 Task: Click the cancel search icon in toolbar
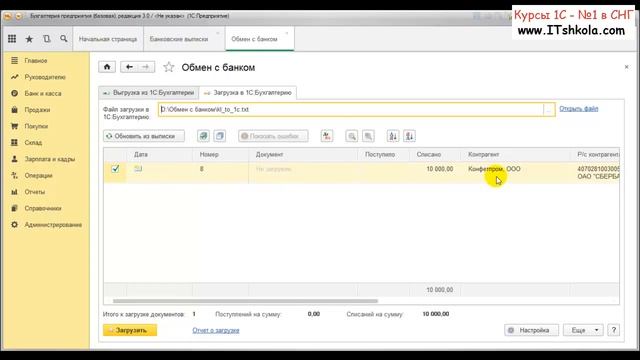(368, 136)
